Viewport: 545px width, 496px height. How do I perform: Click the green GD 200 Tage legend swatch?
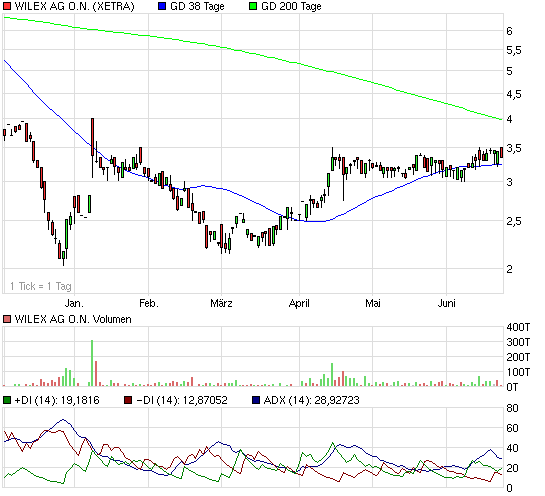point(253,6)
